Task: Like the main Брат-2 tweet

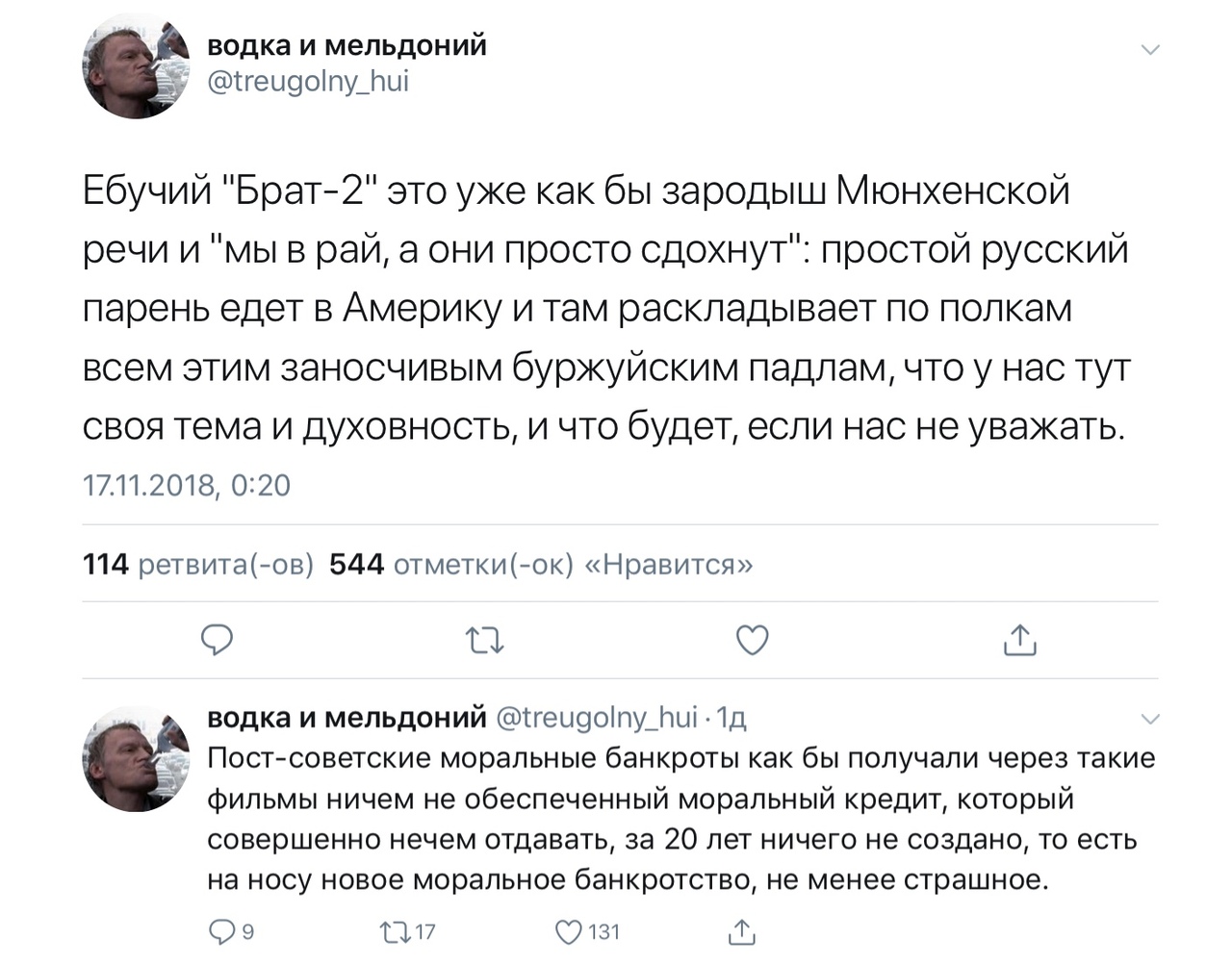Action: tap(752, 640)
